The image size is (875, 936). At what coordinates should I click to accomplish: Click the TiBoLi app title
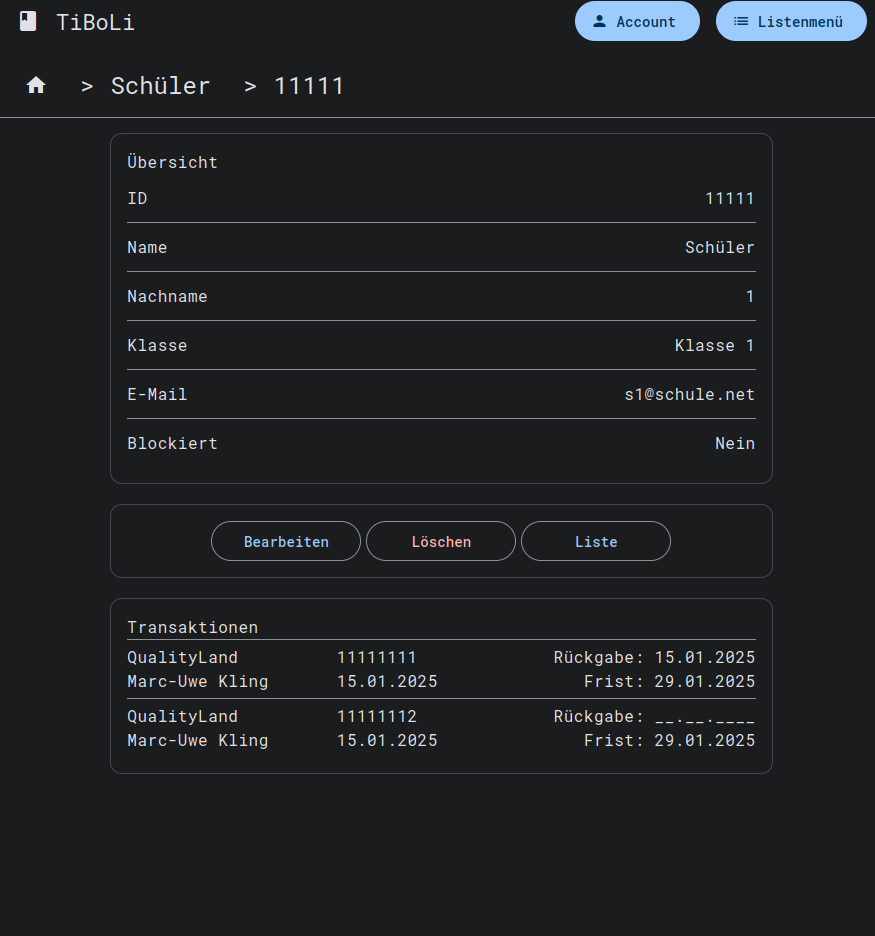click(95, 22)
